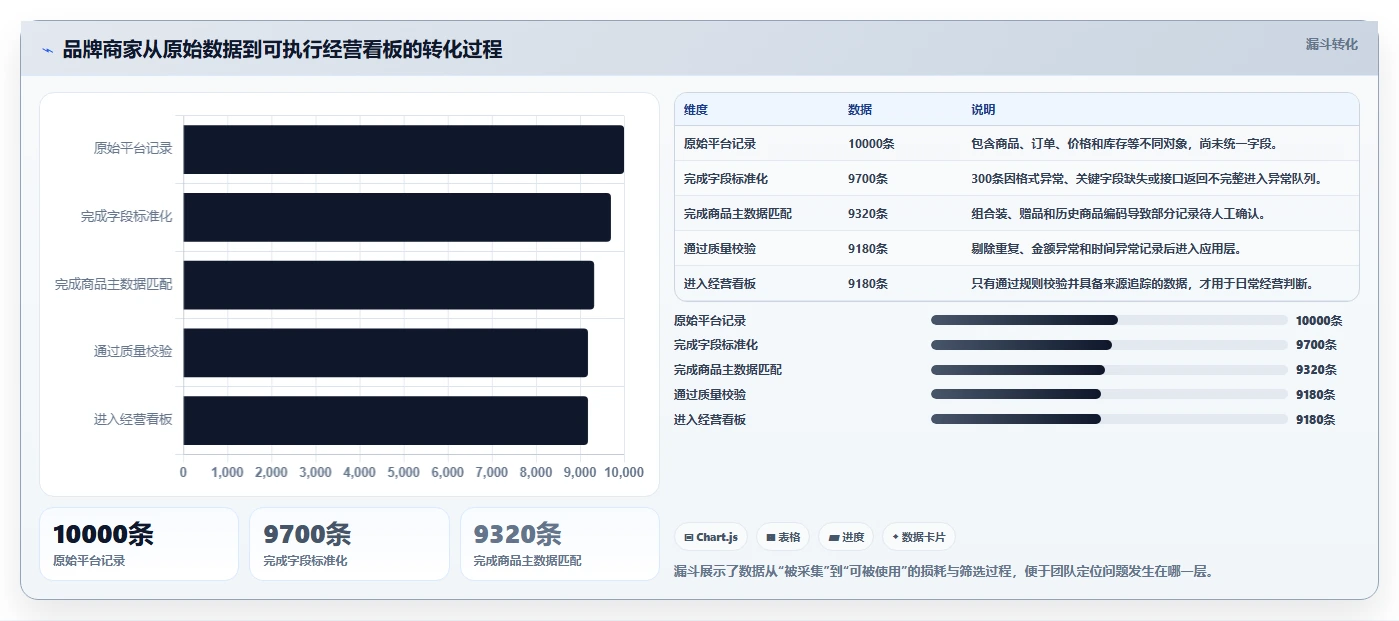Viewport: 1399px width, 621px height.
Task: Click the 通过质量校验 chart bar
Action: tap(385, 352)
